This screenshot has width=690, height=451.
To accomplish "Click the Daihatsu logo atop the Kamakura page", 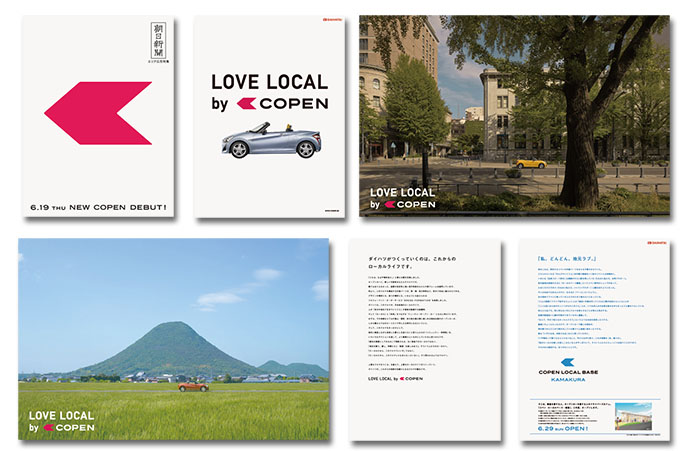I will [x=657, y=243].
